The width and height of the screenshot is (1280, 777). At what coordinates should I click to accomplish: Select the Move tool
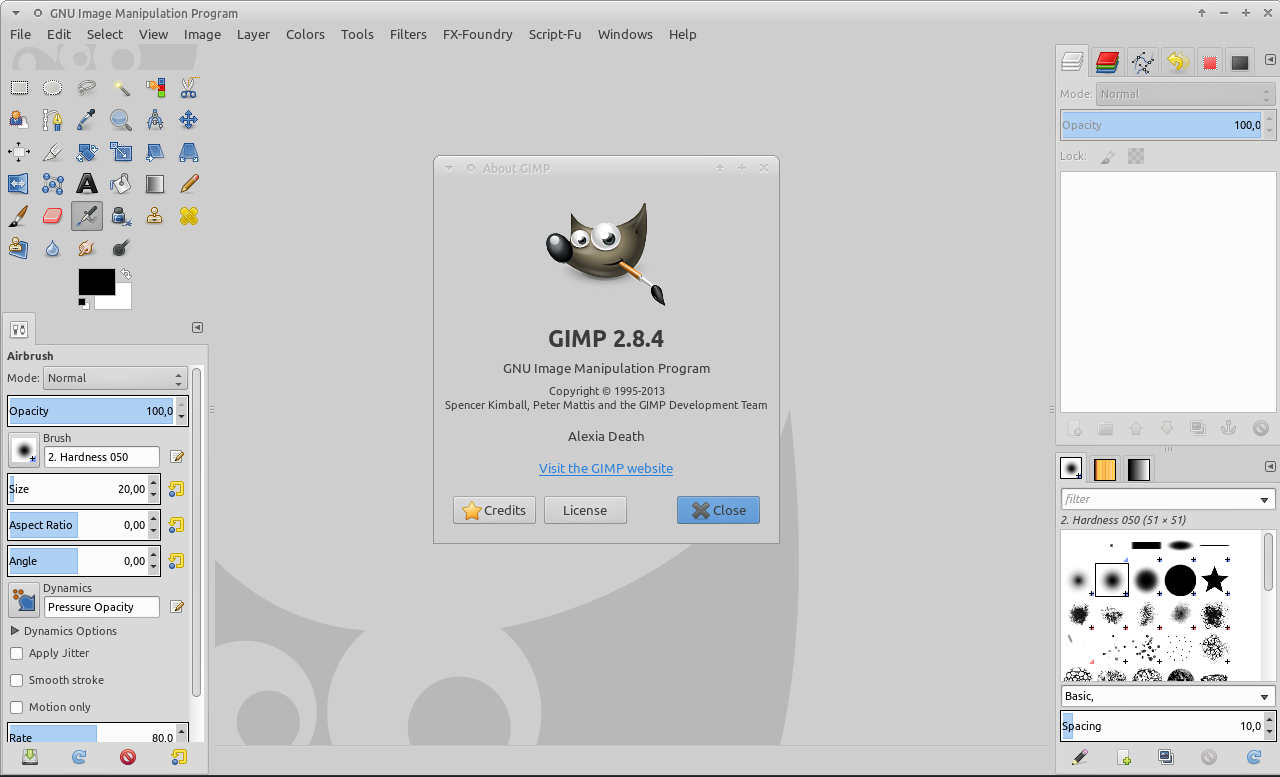(x=189, y=120)
